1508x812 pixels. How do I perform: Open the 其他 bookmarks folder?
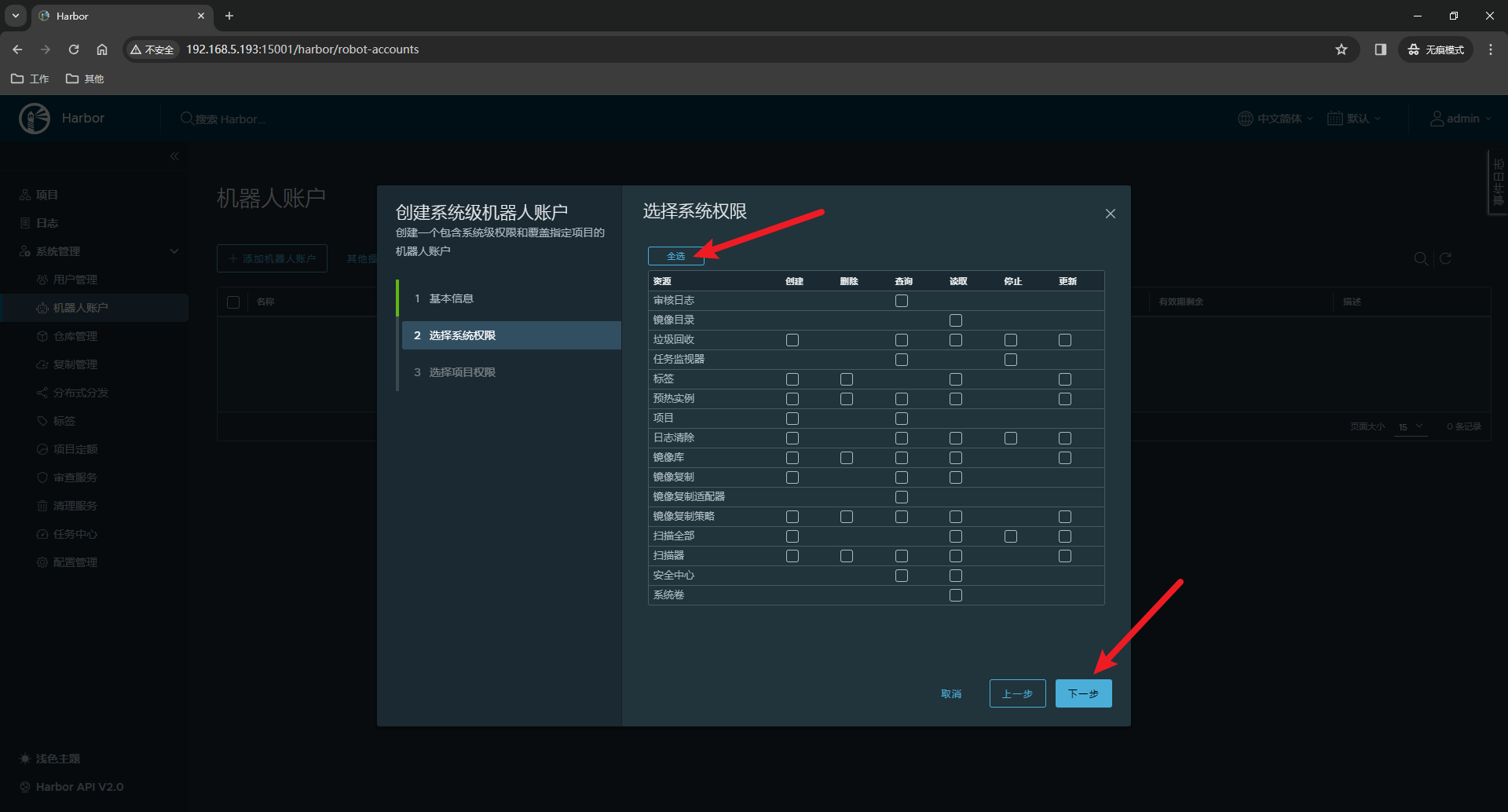pos(85,79)
